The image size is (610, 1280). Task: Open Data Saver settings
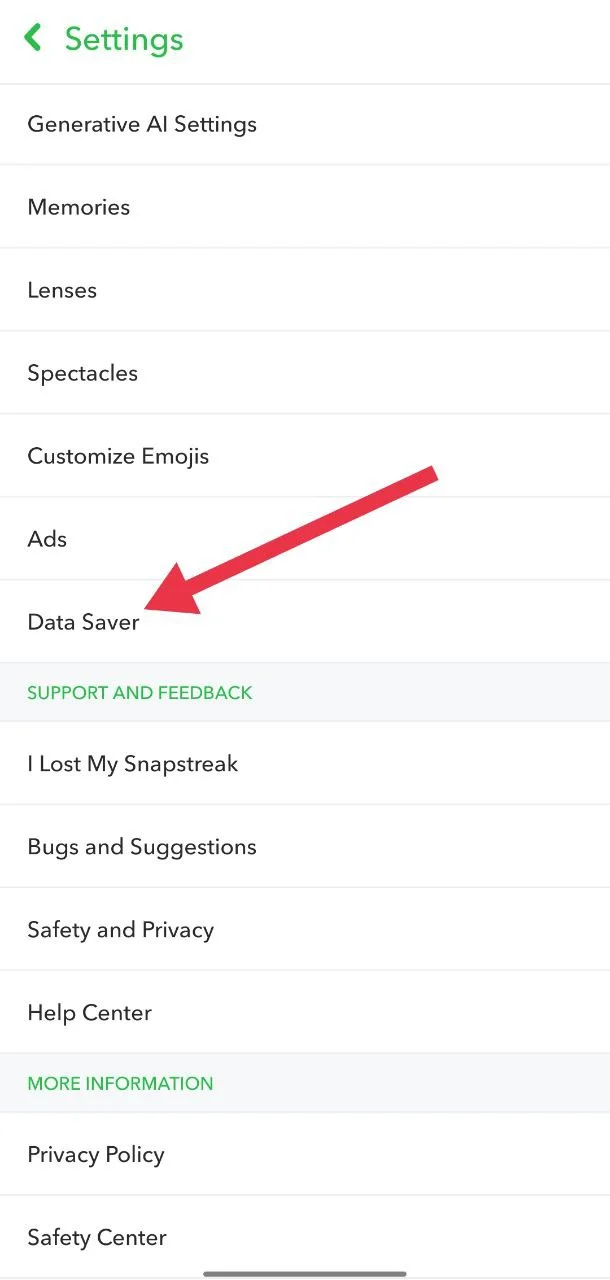point(83,623)
